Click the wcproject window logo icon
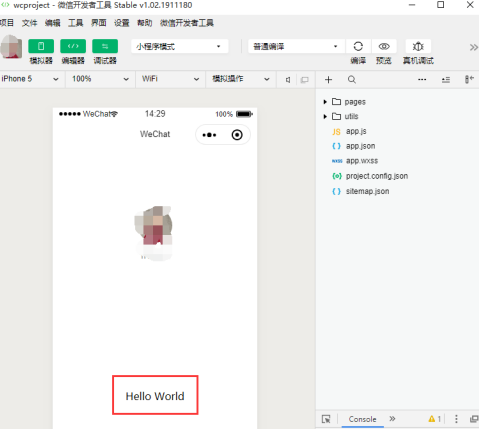The height and width of the screenshot is (429, 479). click(x=5, y=5)
